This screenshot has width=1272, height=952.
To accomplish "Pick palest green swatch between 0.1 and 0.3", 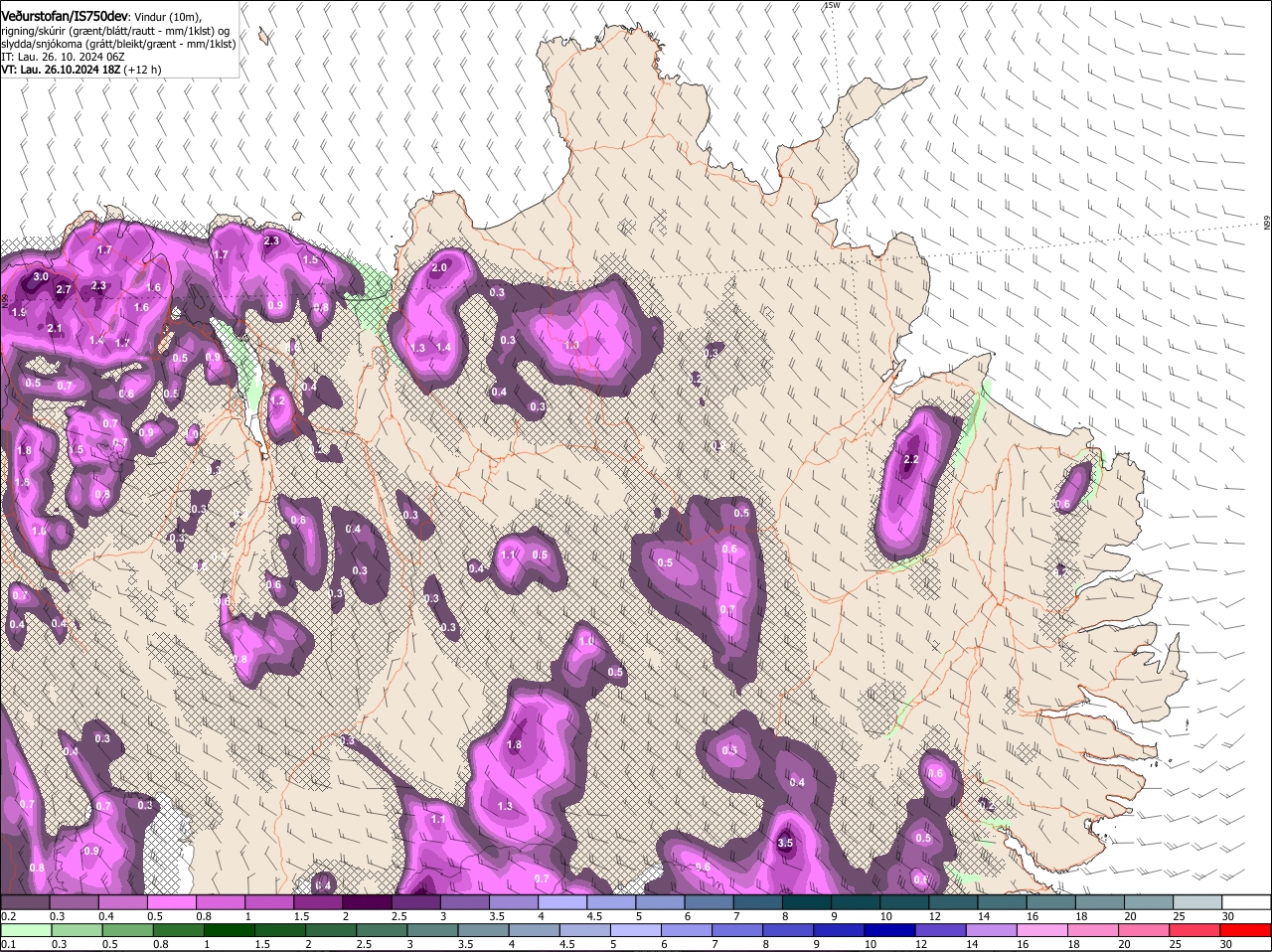I will click(25, 930).
